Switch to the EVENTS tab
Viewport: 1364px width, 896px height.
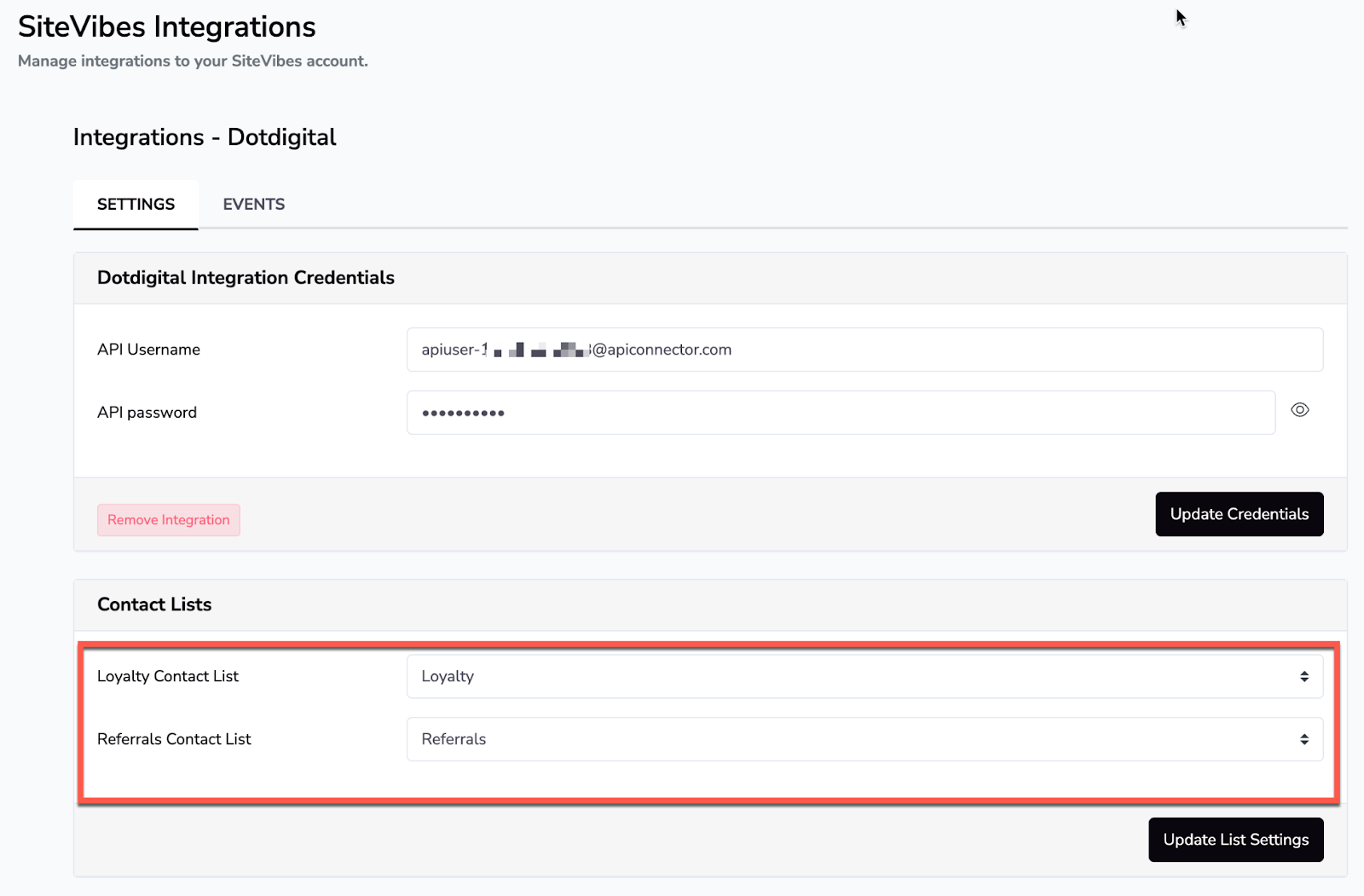click(254, 205)
